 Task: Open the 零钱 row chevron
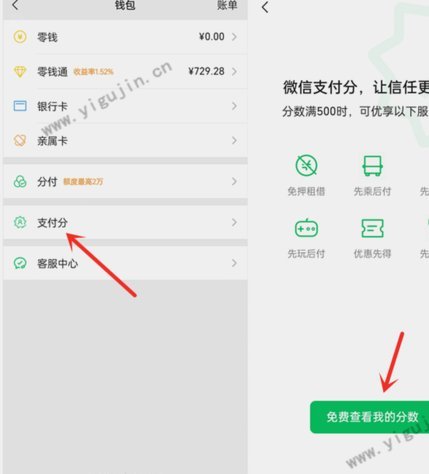pos(234,37)
